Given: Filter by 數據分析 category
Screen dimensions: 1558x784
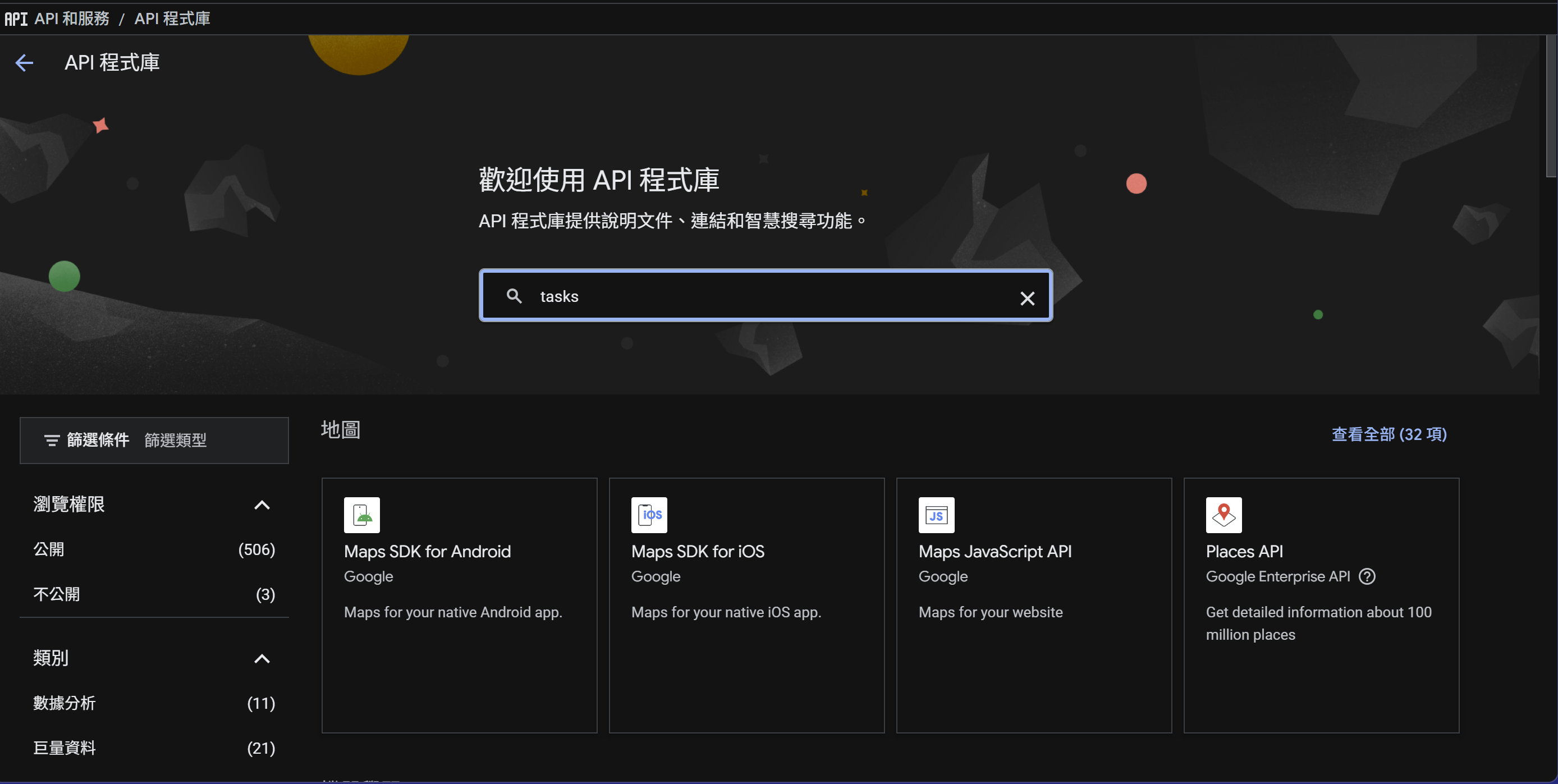Looking at the screenshot, I should pos(64,703).
